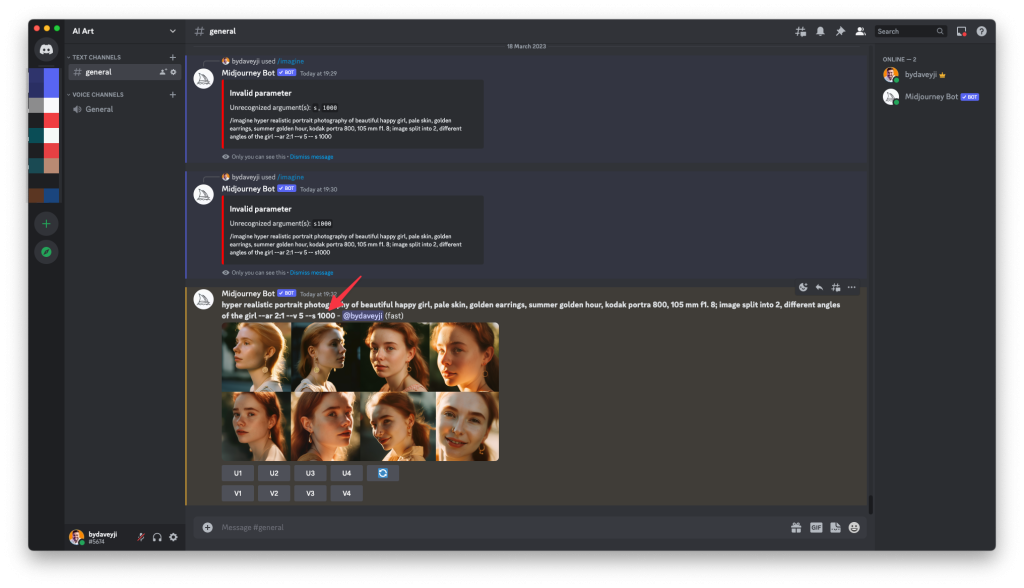Toggle microphone mute
Viewport: 1024px width, 588px height.
[140, 537]
